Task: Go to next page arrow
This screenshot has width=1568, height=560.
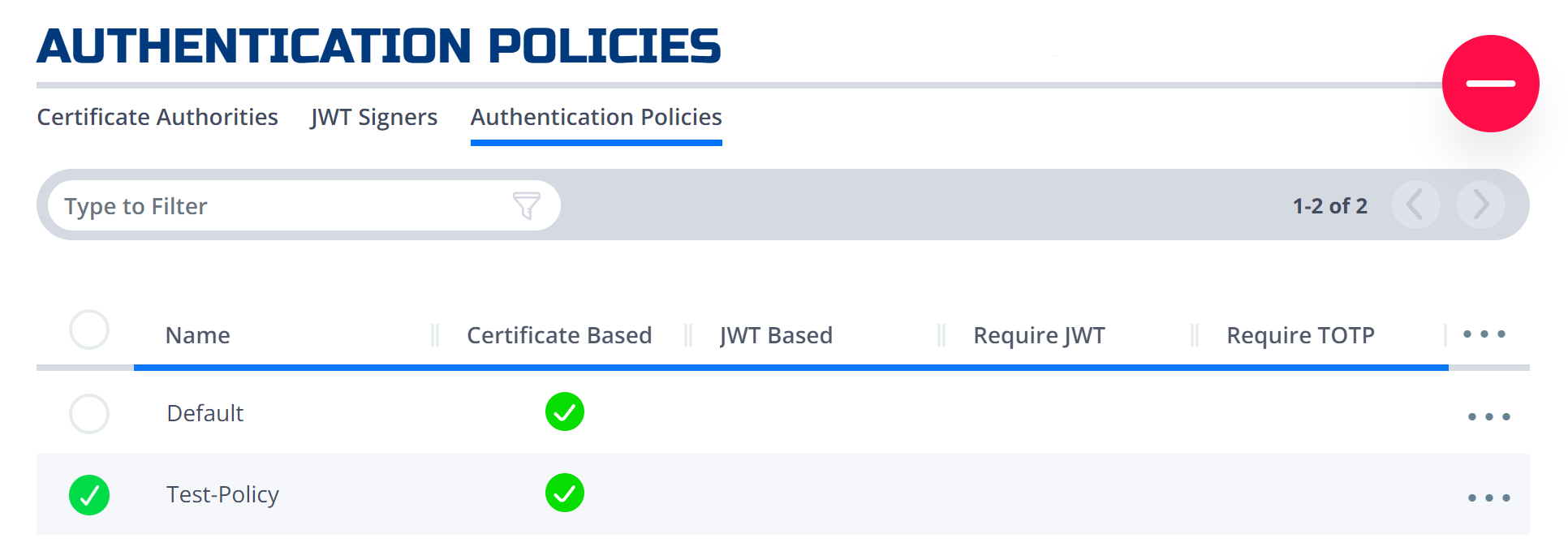Action: (x=1480, y=205)
